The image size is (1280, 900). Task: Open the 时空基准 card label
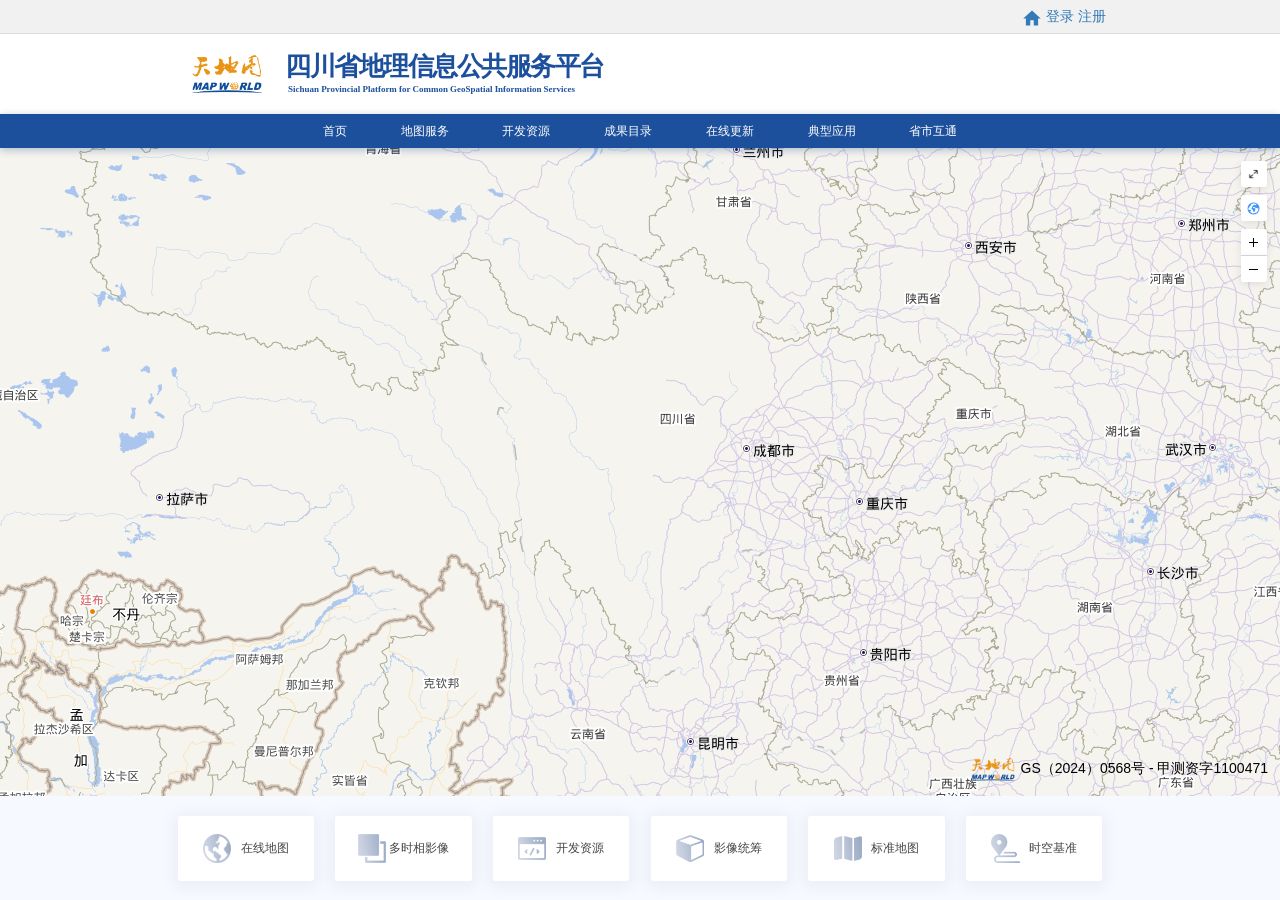pyautogui.click(x=1053, y=848)
